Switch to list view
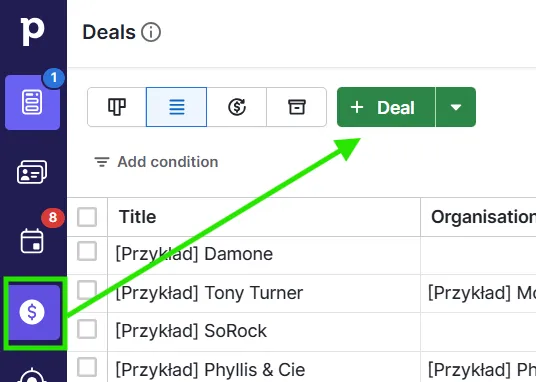 point(176,107)
